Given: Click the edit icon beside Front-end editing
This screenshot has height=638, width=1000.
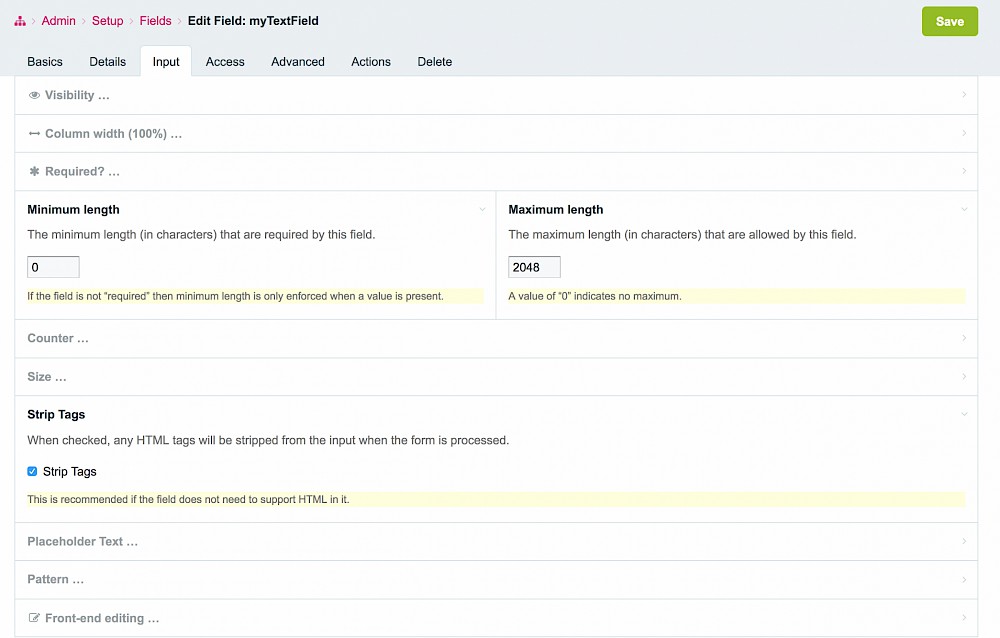Looking at the screenshot, I should pyautogui.click(x=34, y=618).
